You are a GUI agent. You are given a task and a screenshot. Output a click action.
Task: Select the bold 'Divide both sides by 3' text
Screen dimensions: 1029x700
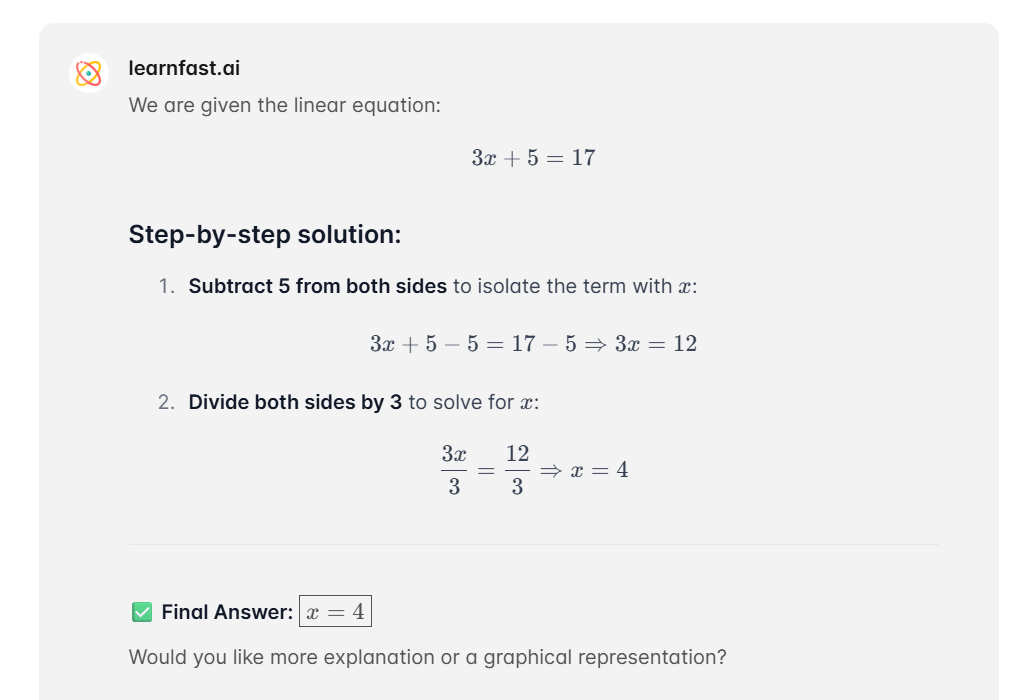295,401
